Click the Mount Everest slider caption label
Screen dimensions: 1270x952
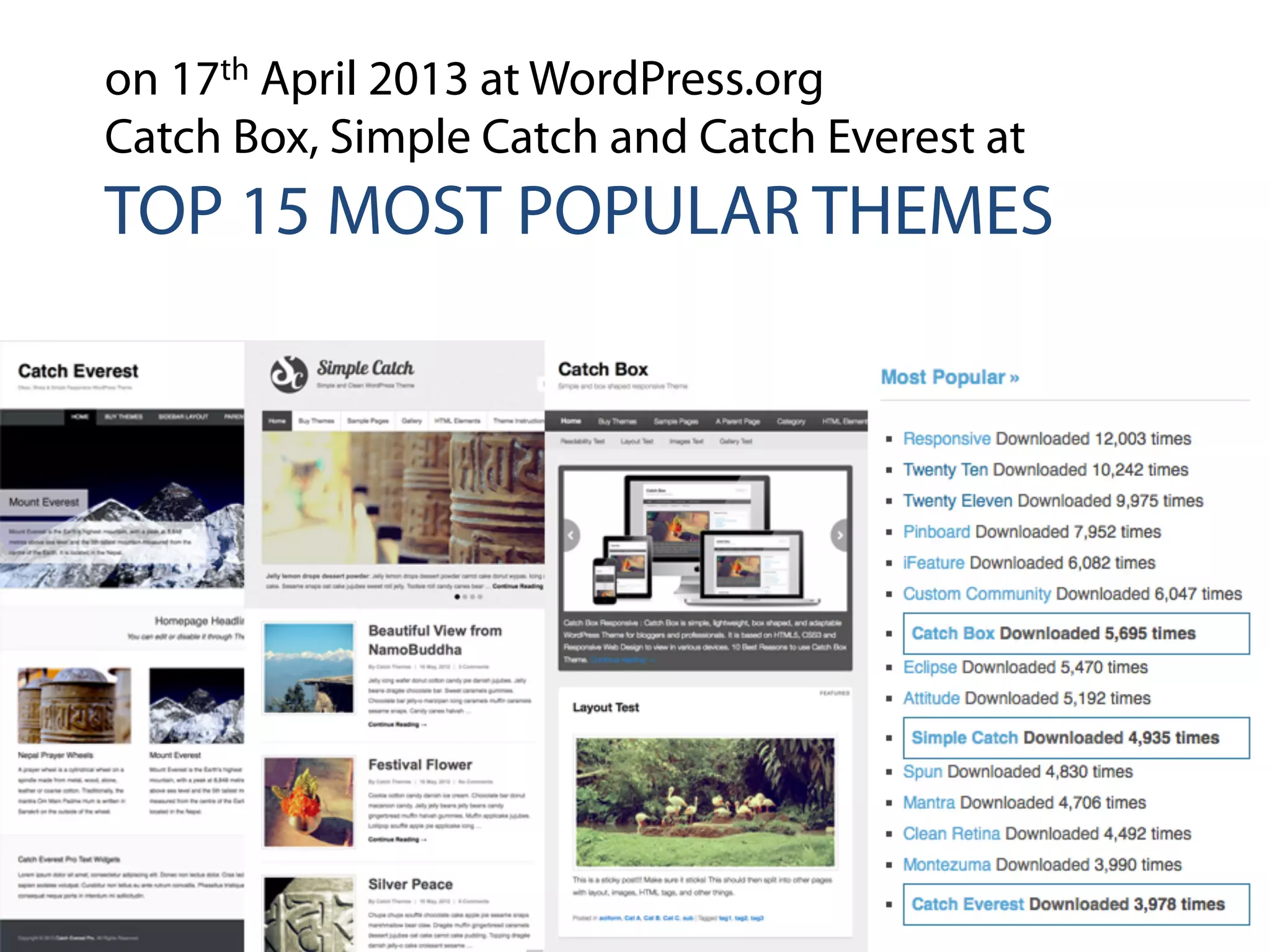(x=44, y=502)
